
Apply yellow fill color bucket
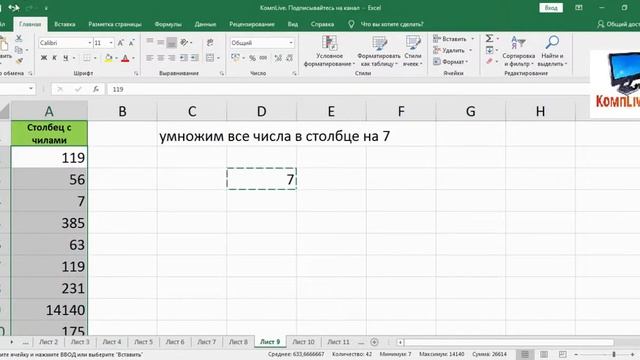pyautogui.click(x=108, y=58)
